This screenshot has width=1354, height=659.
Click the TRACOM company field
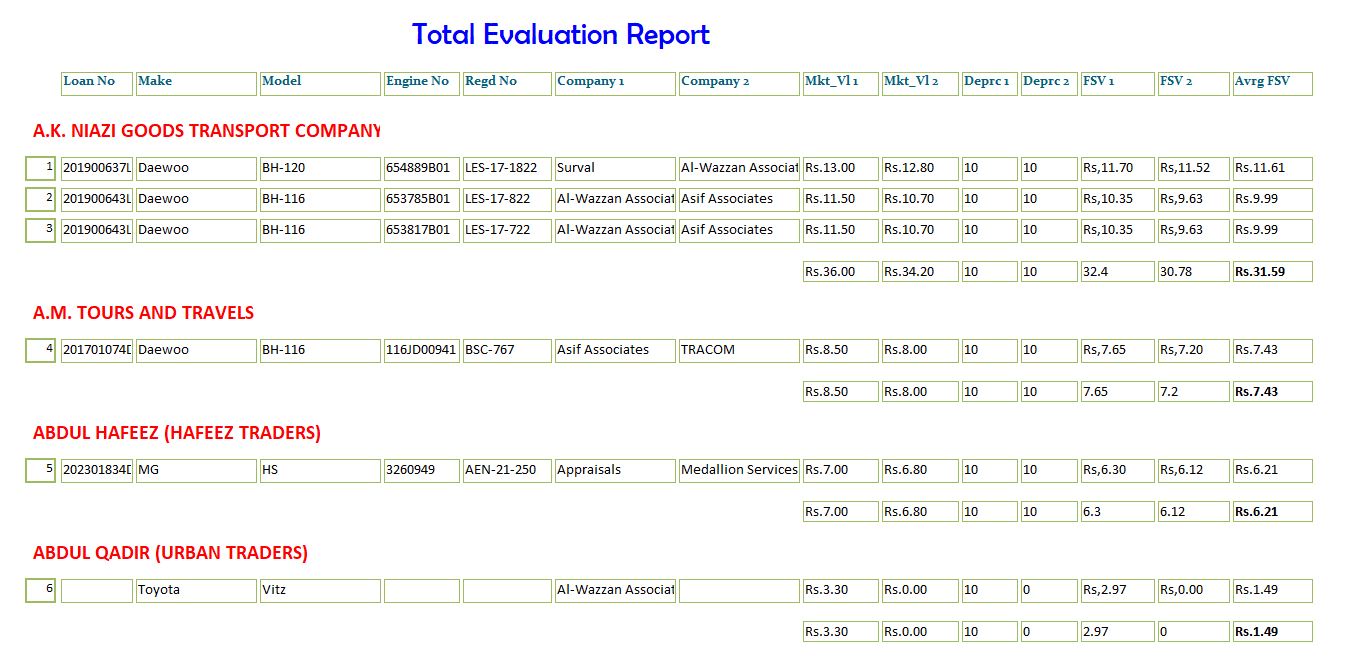tap(738, 350)
